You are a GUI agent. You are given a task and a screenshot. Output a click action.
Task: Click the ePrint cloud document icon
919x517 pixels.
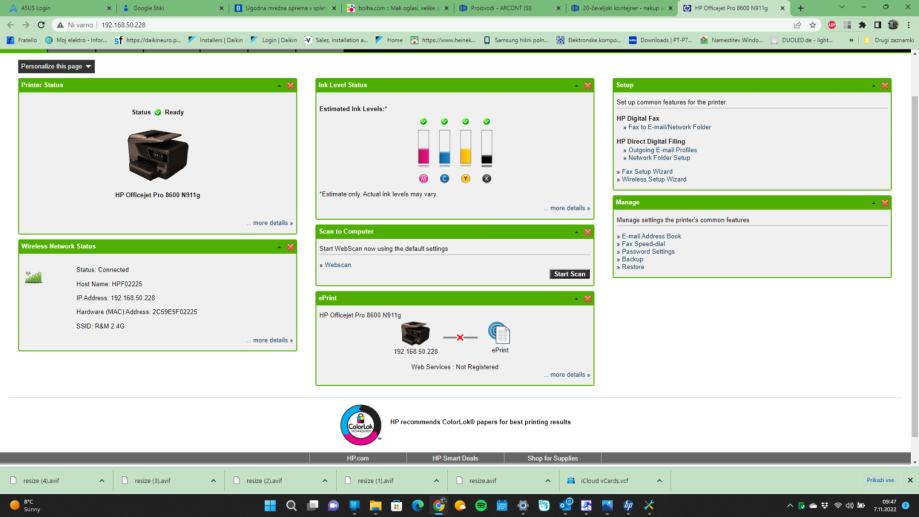coord(499,332)
